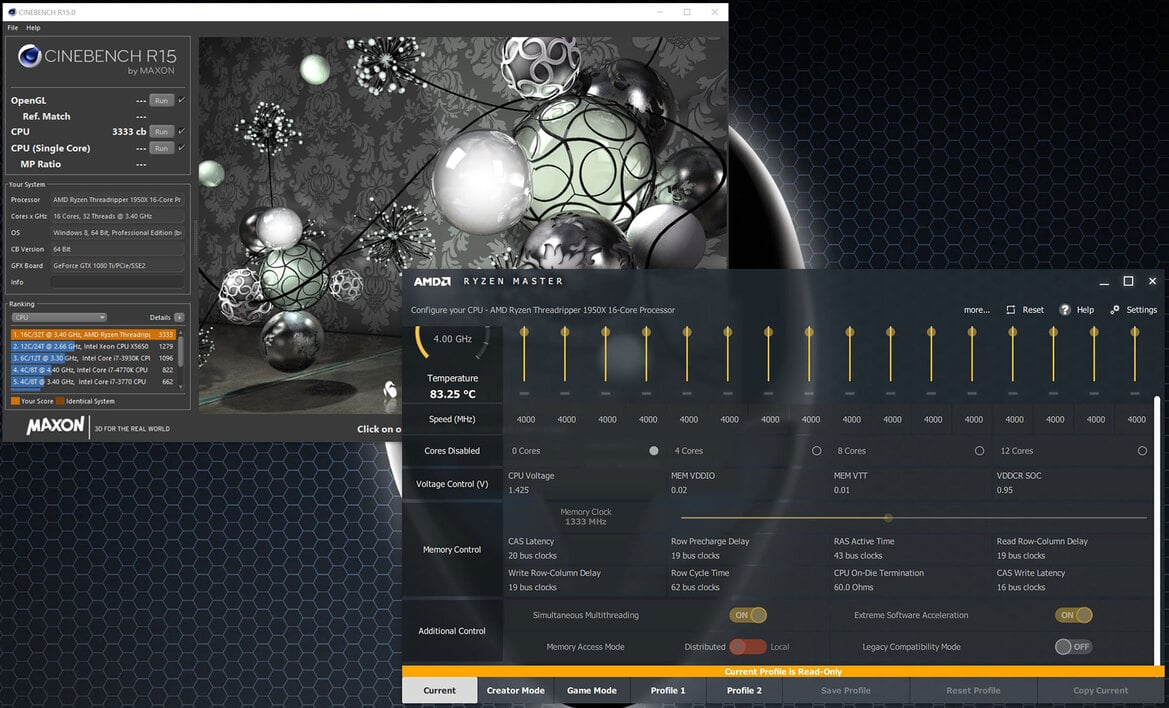Image resolution: width=1169 pixels, height=708 pixels.
Task: Click the Memory Clock slider handle
Action: click(888, 517)
